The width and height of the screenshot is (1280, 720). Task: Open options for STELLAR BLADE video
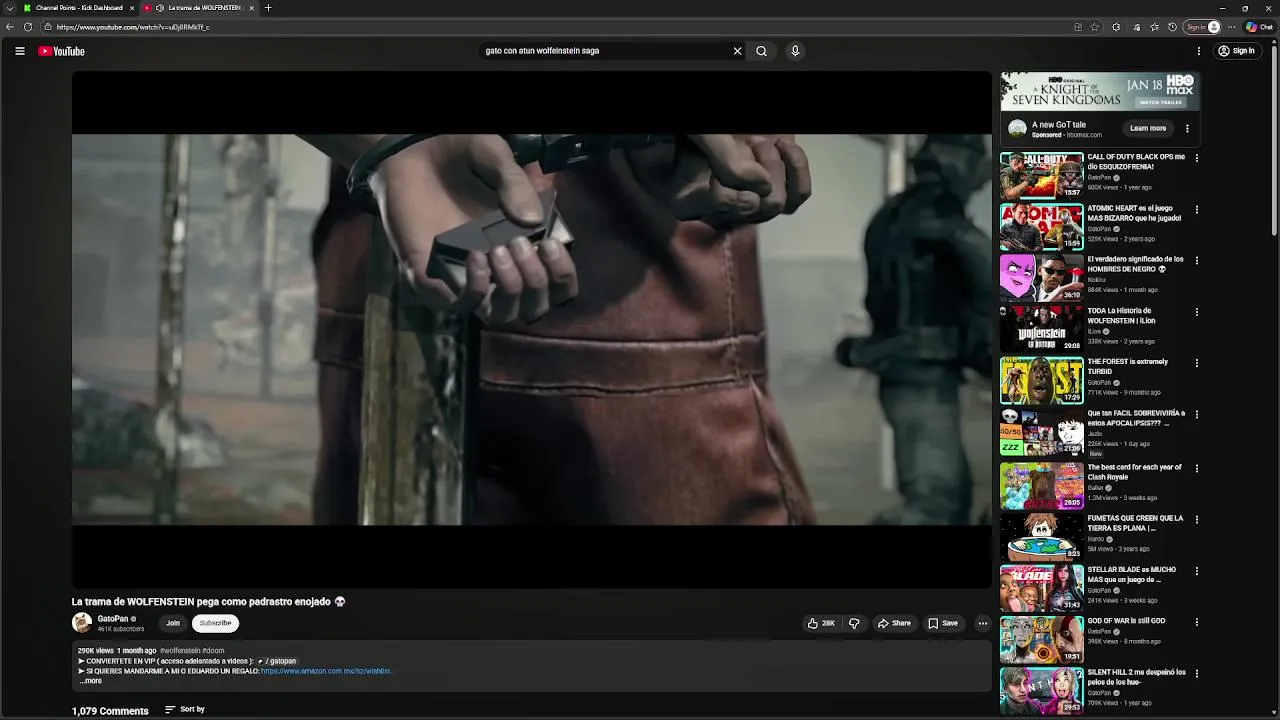tap(1196, 571)
